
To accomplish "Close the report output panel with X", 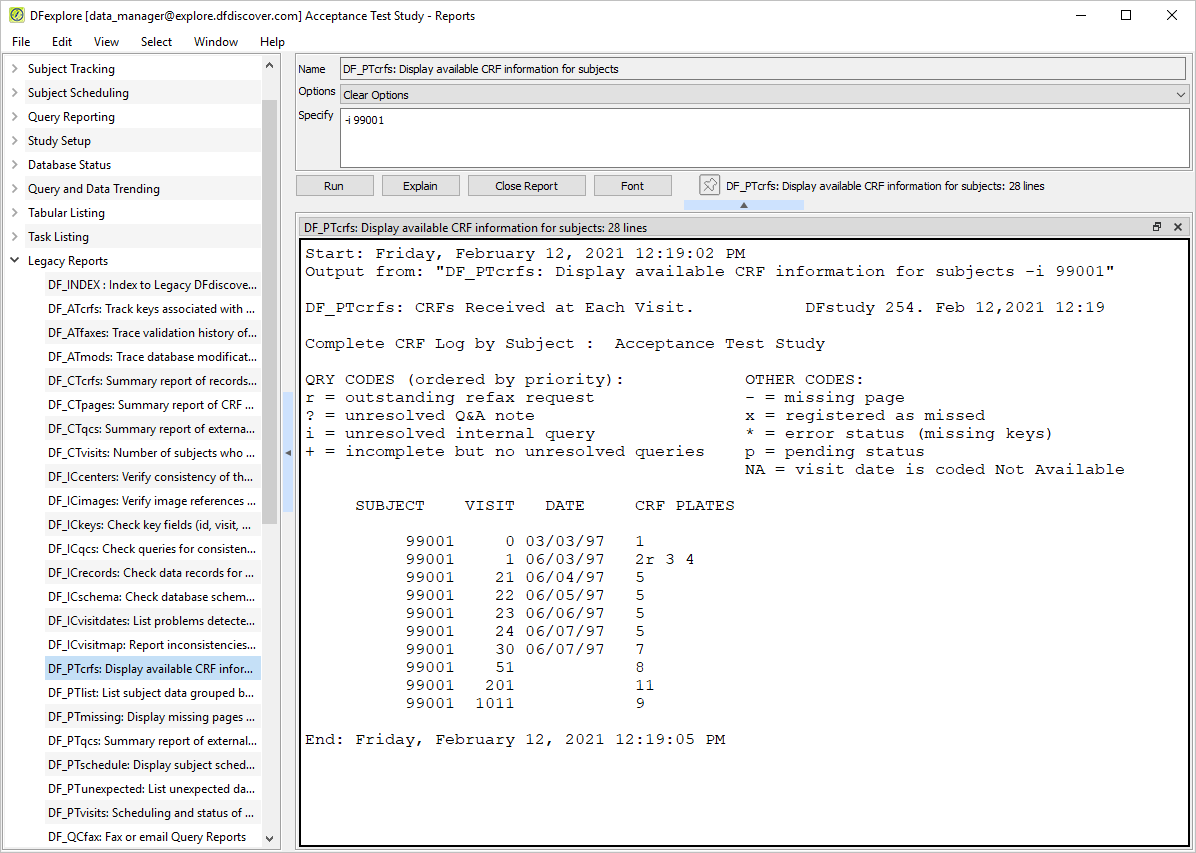I will [x=1178, y=227].
